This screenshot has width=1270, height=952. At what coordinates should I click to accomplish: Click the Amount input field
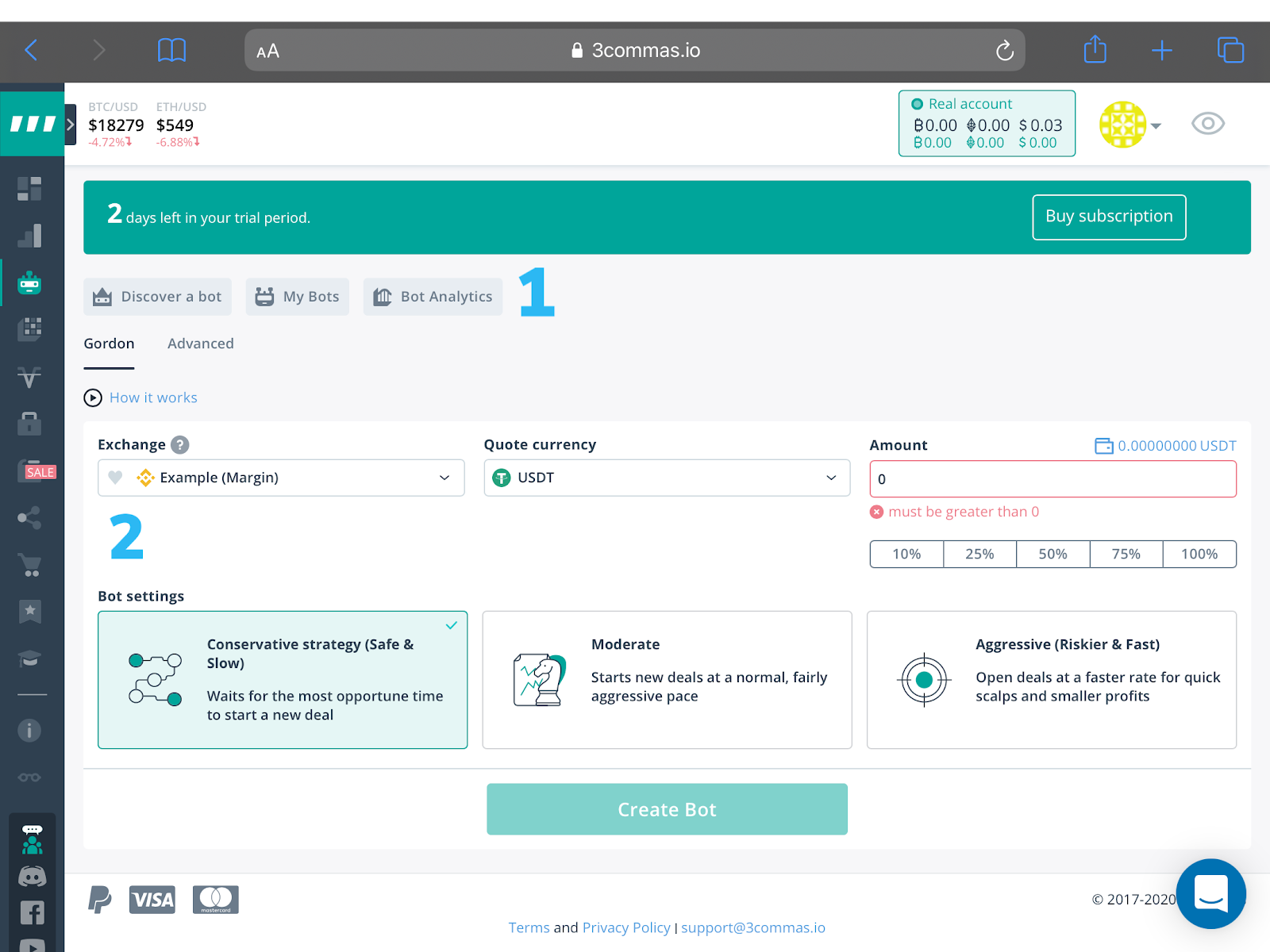point(1053,479)
